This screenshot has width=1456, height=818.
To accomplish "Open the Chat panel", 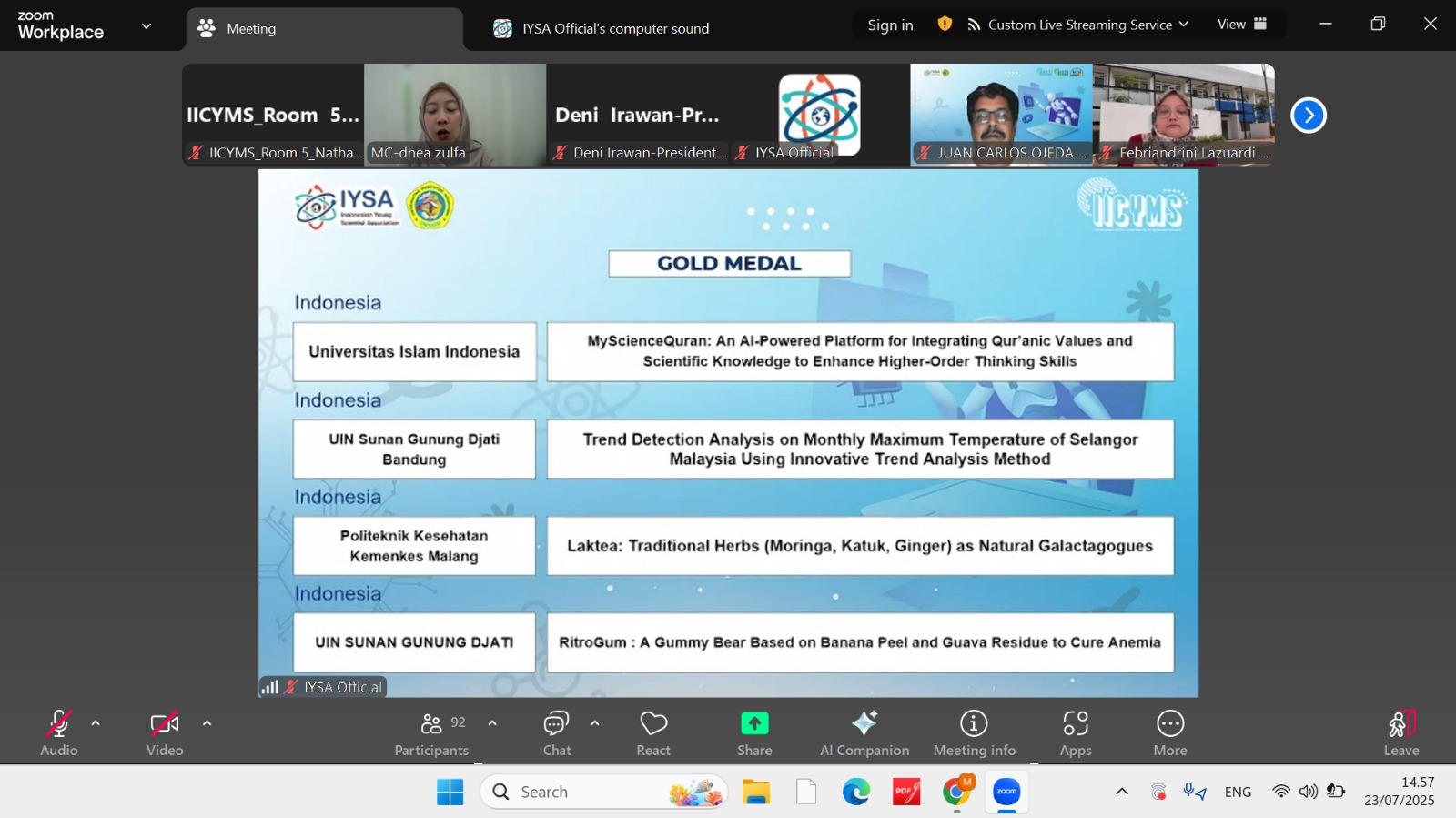I will click(x=556, y=732).
